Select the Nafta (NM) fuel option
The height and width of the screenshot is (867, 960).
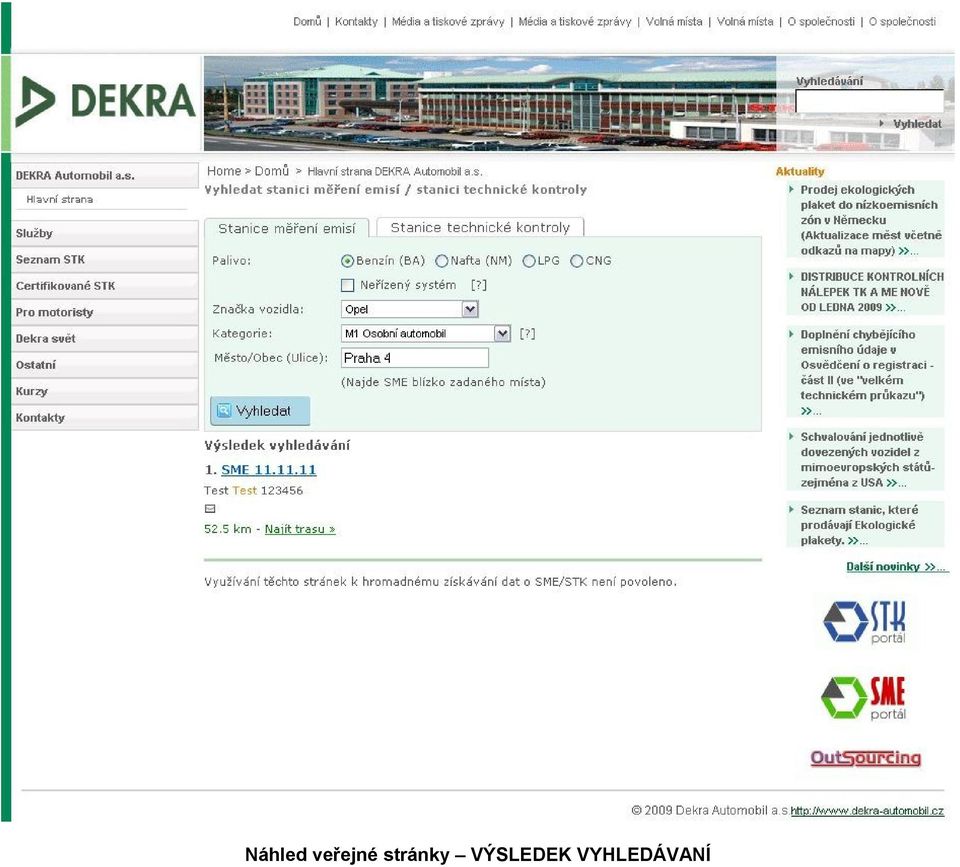[x=441, y=261]
